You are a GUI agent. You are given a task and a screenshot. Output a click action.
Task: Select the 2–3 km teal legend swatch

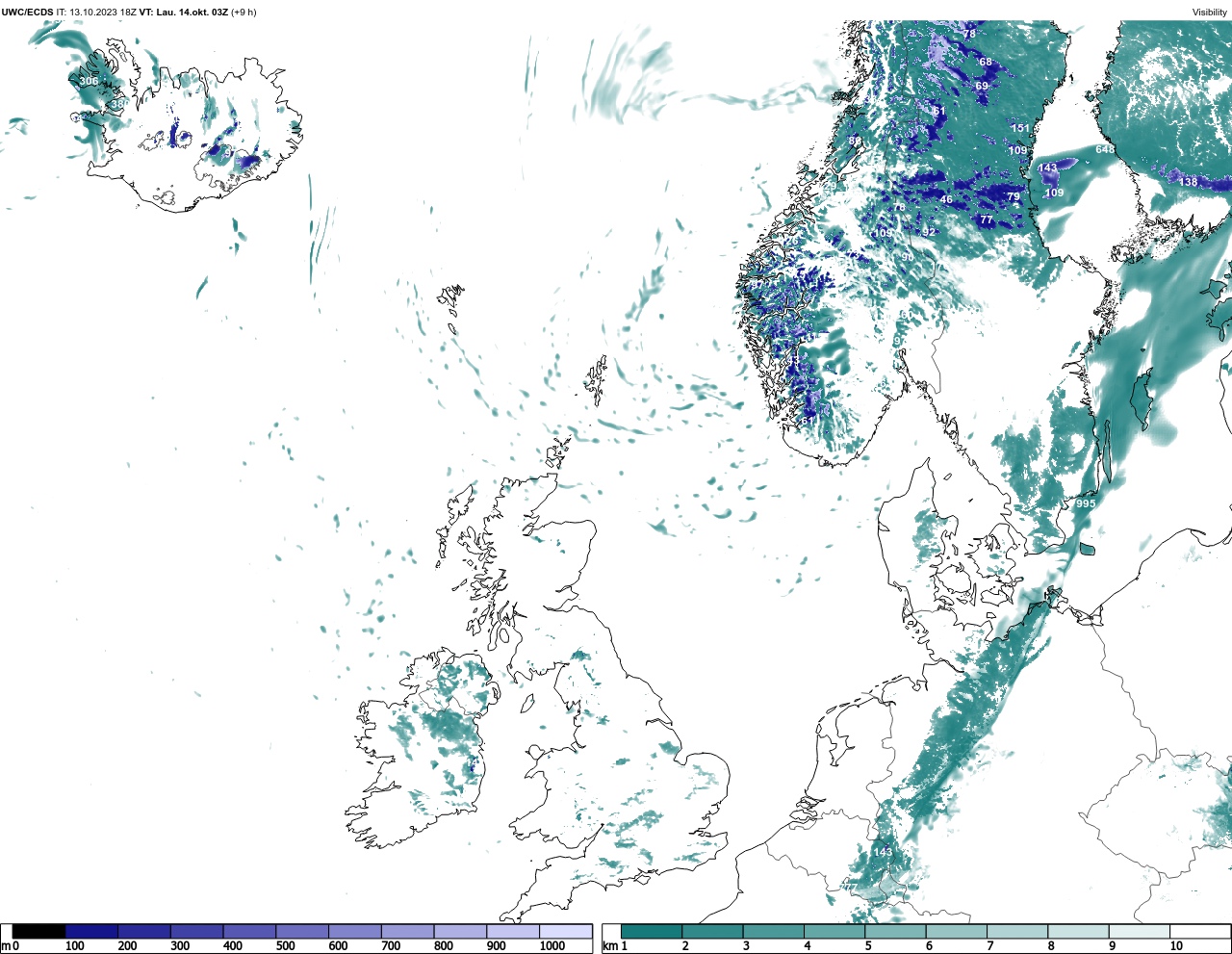pyautogui.click(x=712, y=931)
